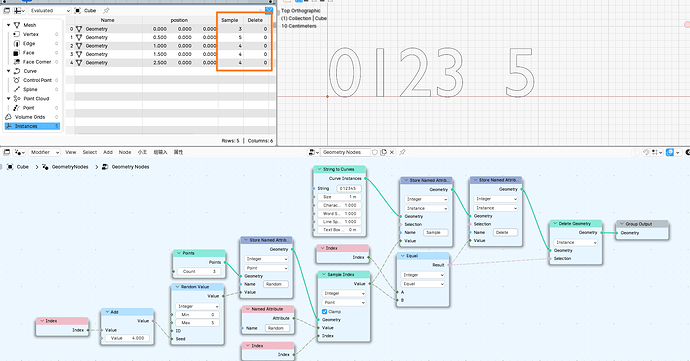Duplicate the Geometry Nodes node group
The height and width of the screenshot is (361, 690).
tap(383, 152)
